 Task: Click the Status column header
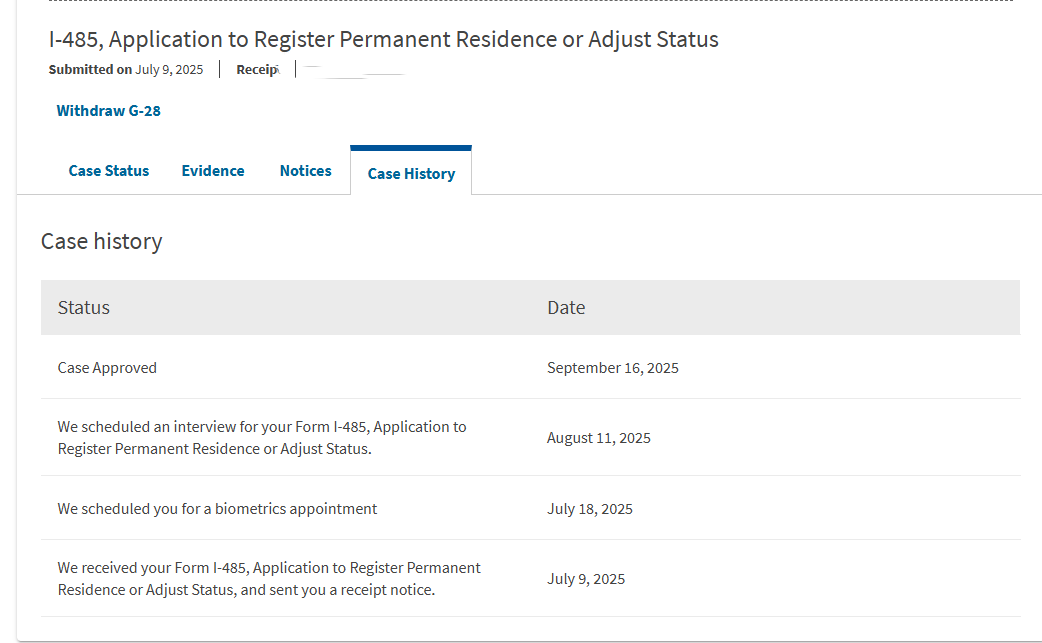tap(84, 308)
